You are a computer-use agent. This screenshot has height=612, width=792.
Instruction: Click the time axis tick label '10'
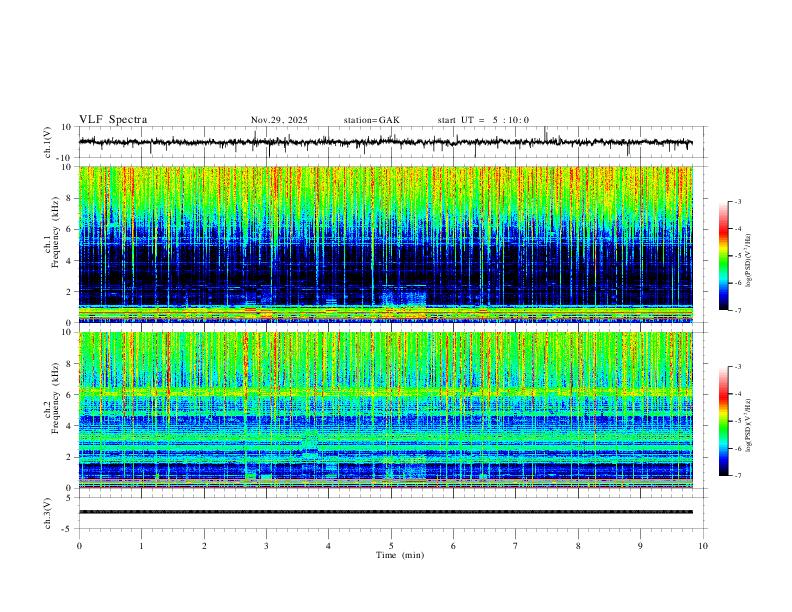tap(703, 546)
